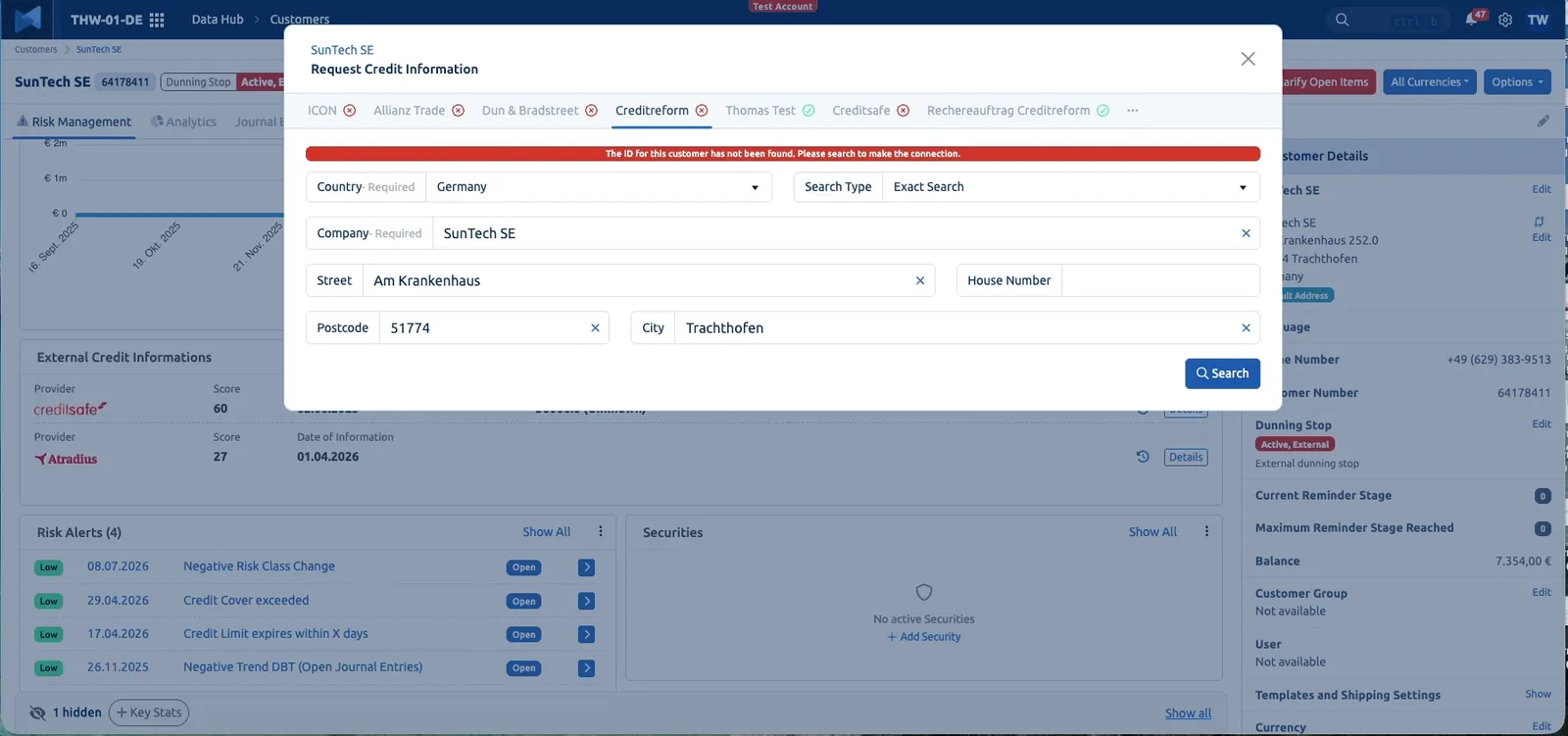Close the Request Credit Information dialog
This screenshot has height=736, width=1568.
point(1248,59)
